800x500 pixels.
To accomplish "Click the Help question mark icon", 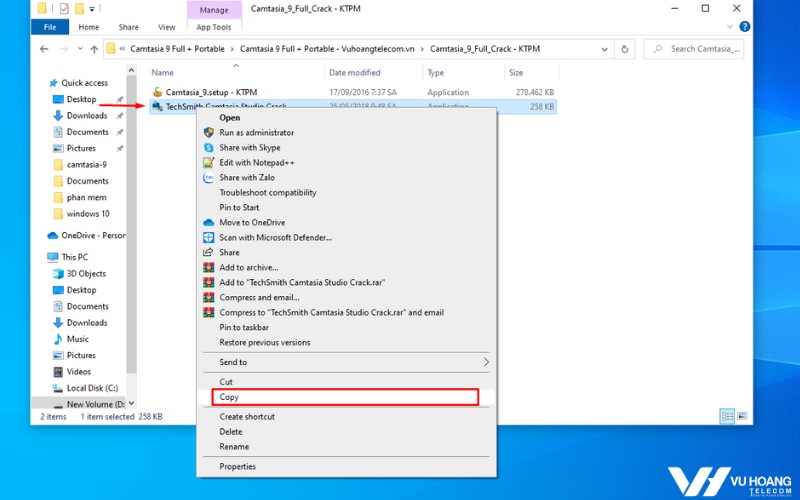I will 744,27.
